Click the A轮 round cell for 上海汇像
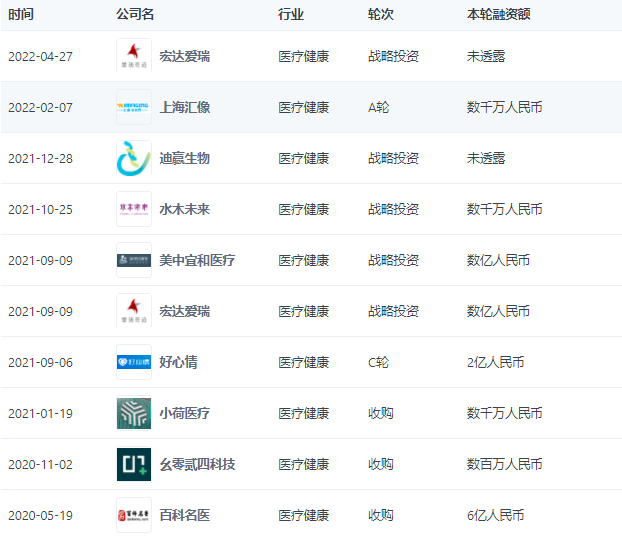 (378, 107)
